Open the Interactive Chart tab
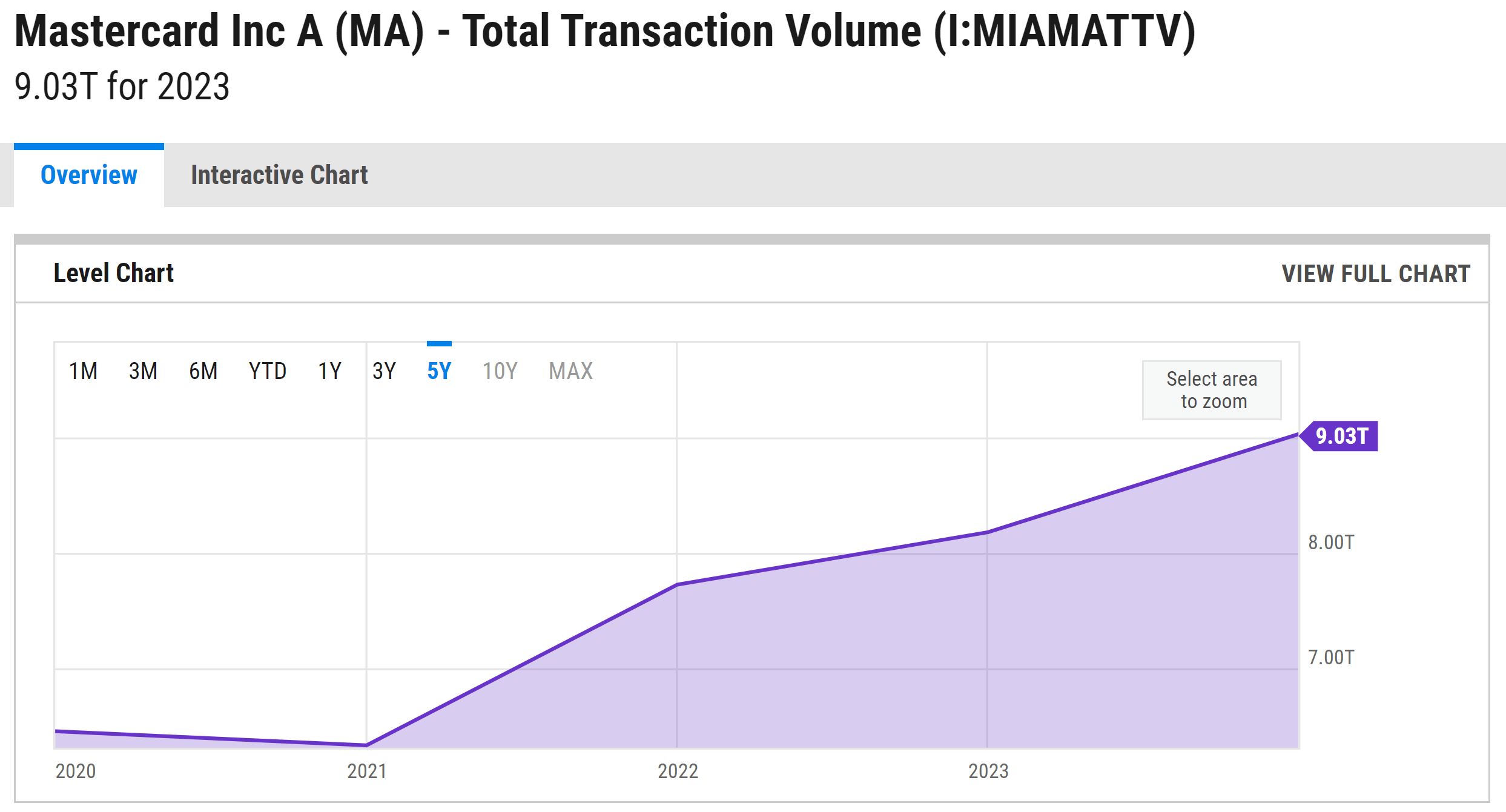This screenshot has width=1506, height=812. click(279, 176)
